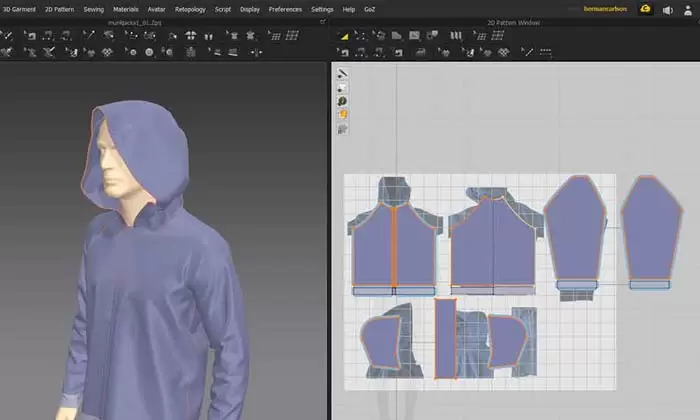Image resolution: width=700 pixels, height=420 pixels.
Task: Expand the Materials menu
Action: (125, 9)
